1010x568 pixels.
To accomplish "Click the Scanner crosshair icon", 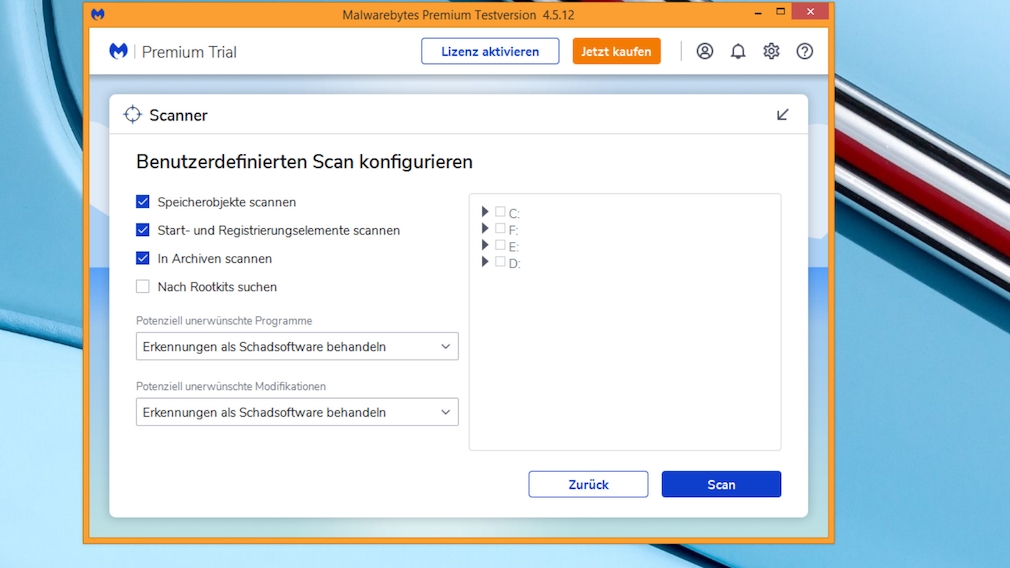I will (x=133, y=115).
